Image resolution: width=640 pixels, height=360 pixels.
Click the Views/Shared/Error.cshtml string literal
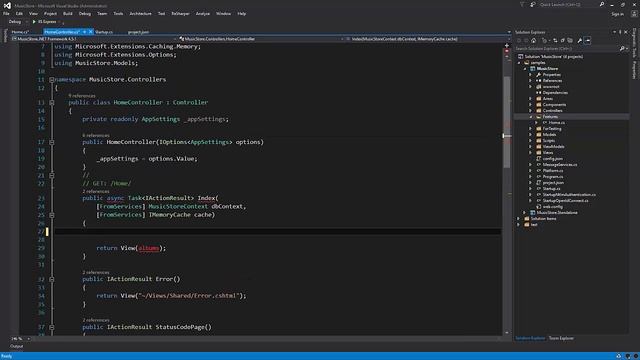coord(189,296)
